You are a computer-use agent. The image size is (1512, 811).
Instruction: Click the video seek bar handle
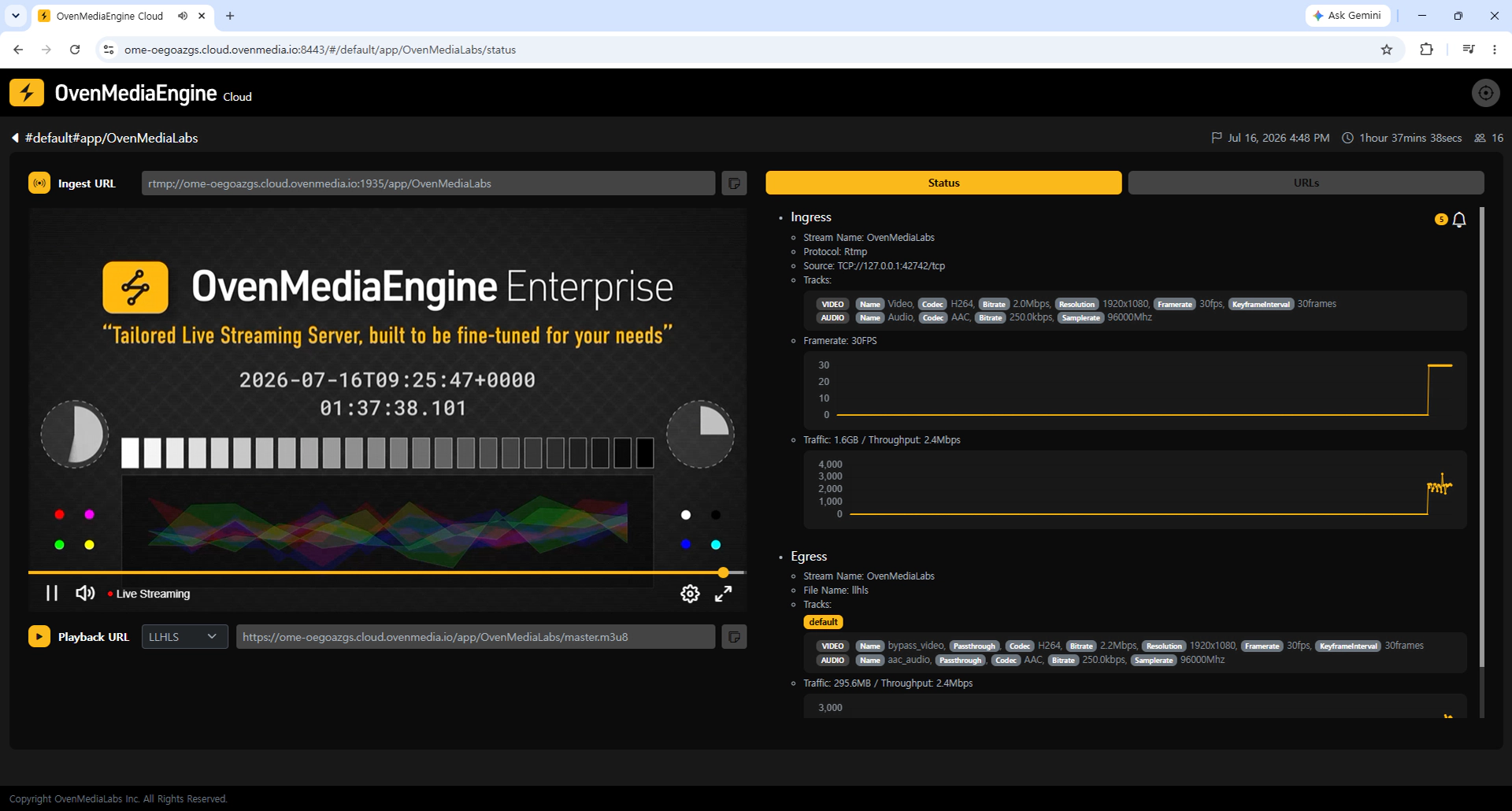(x=723, y=572)
